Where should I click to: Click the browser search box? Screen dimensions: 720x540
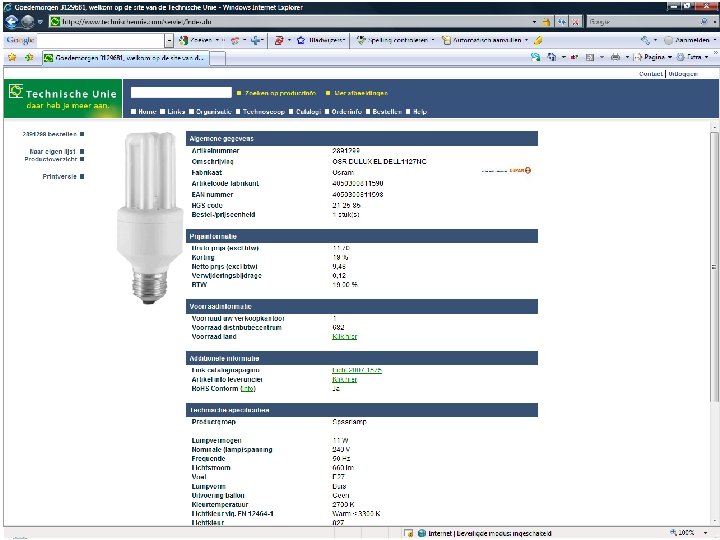643,22
